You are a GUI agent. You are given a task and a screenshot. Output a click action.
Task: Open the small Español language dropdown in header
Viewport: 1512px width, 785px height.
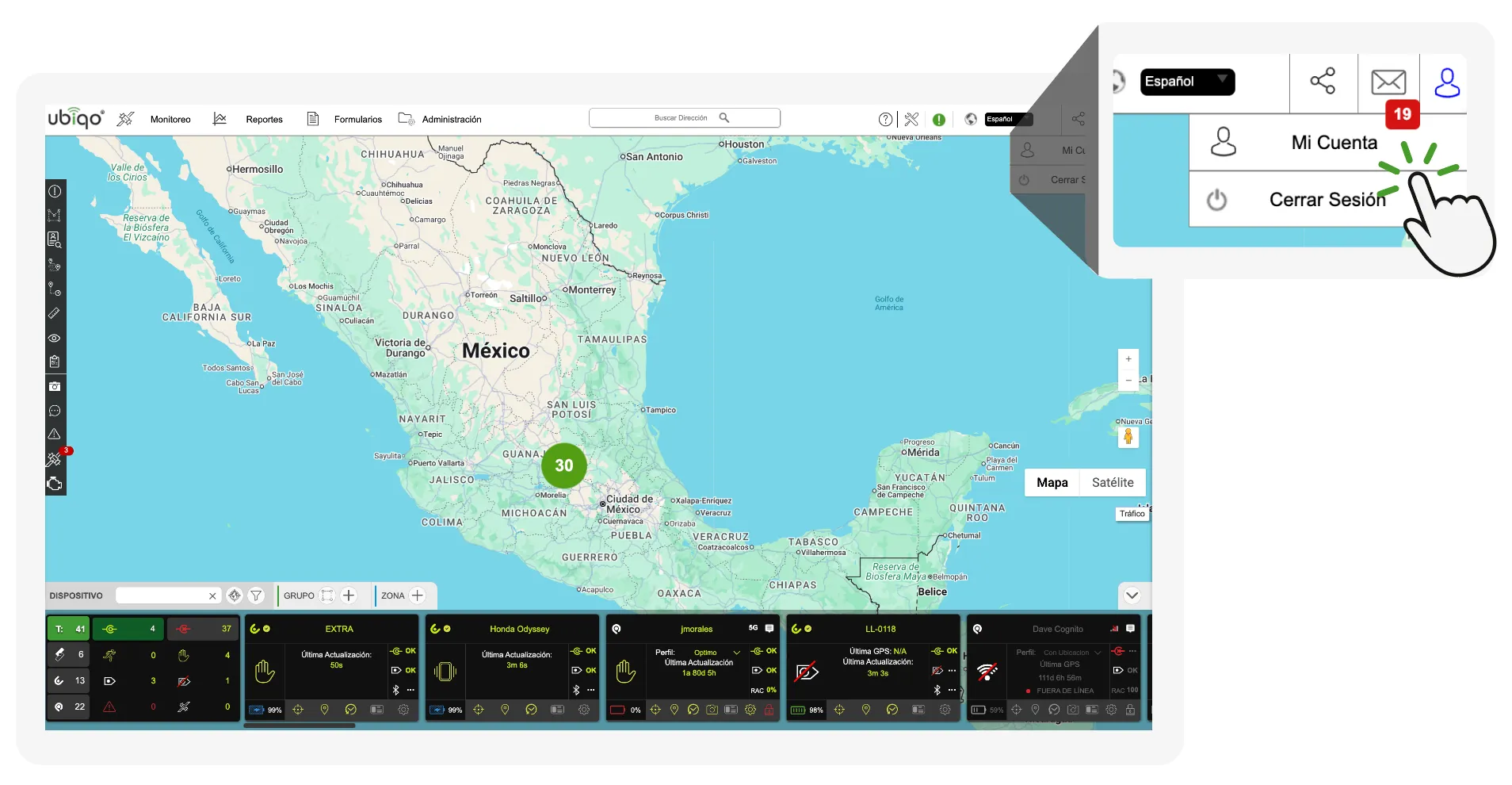[1009, 119]
